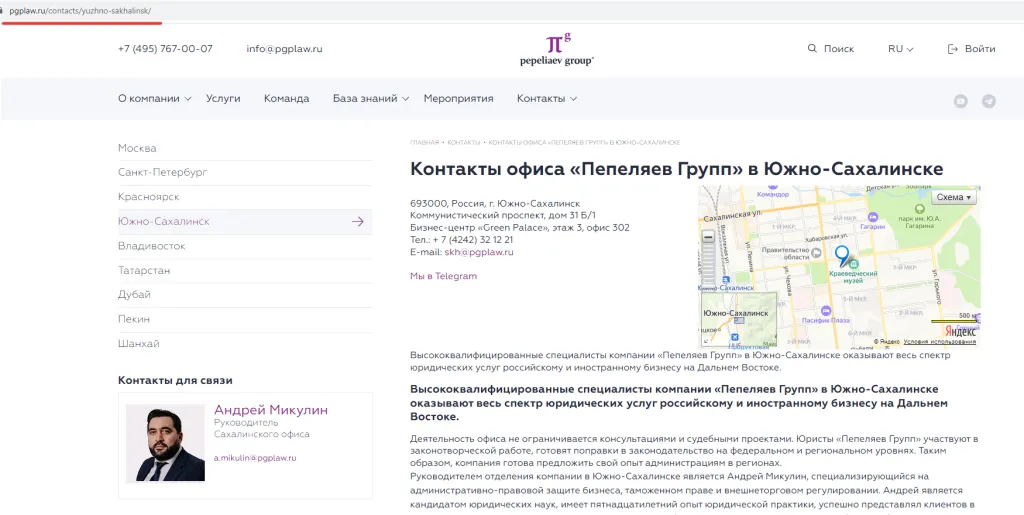The height and width of the screenshot is (515, 1024).
Task: Click the a.mikulin@pgplaw.ru email link
Action: pyautogui.click(x=255, y=458)
